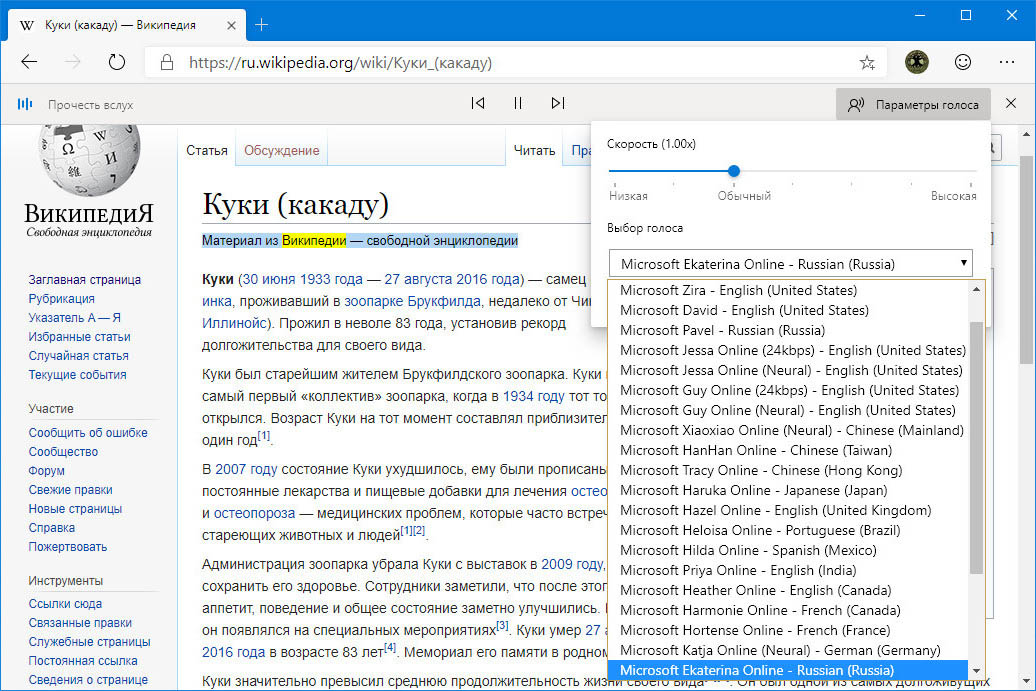Open the user profile avatar
This screenshot has height=691, width=1036.
(916, 62)
